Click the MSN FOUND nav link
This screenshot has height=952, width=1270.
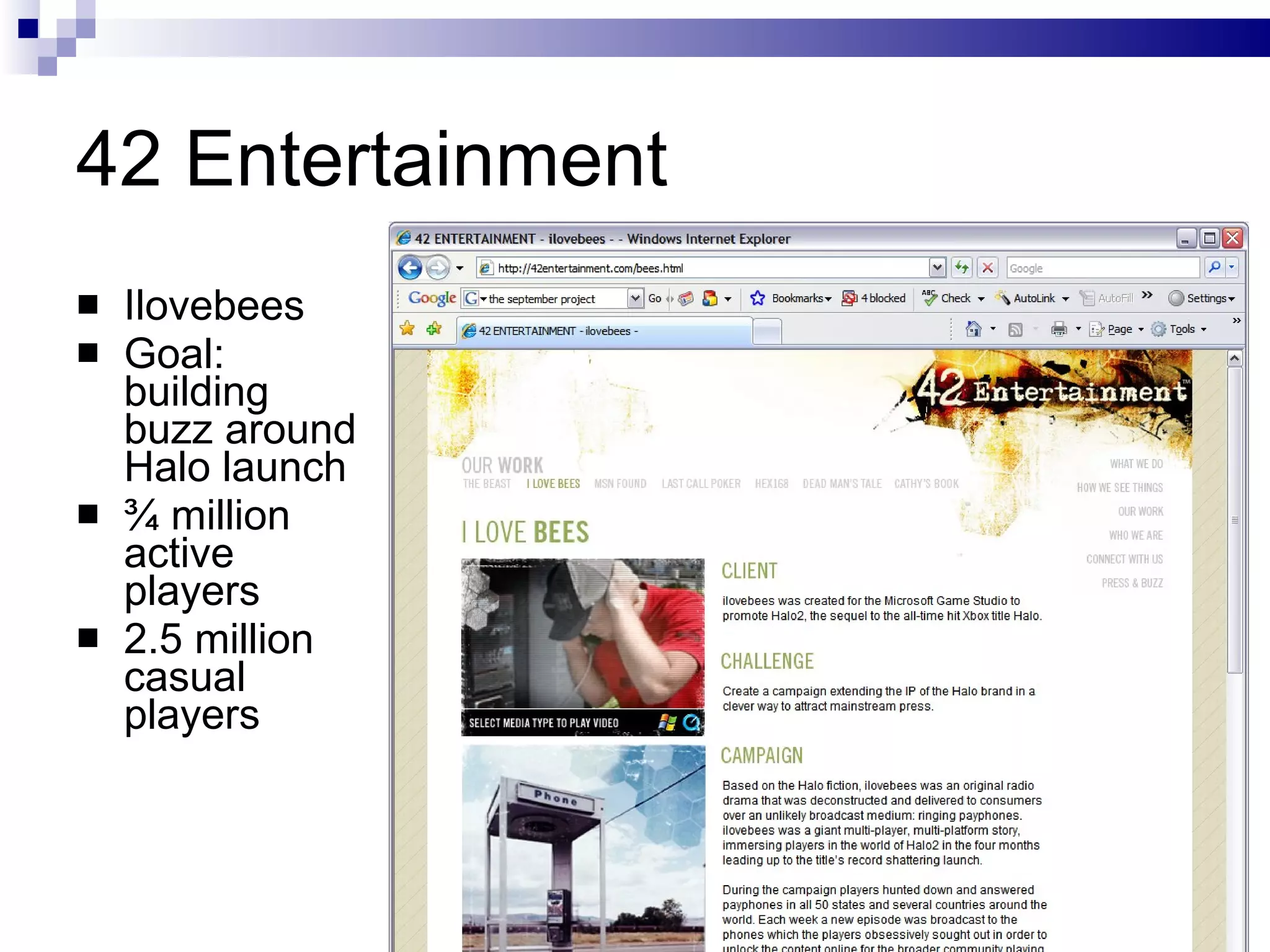(x=620, y=484)
